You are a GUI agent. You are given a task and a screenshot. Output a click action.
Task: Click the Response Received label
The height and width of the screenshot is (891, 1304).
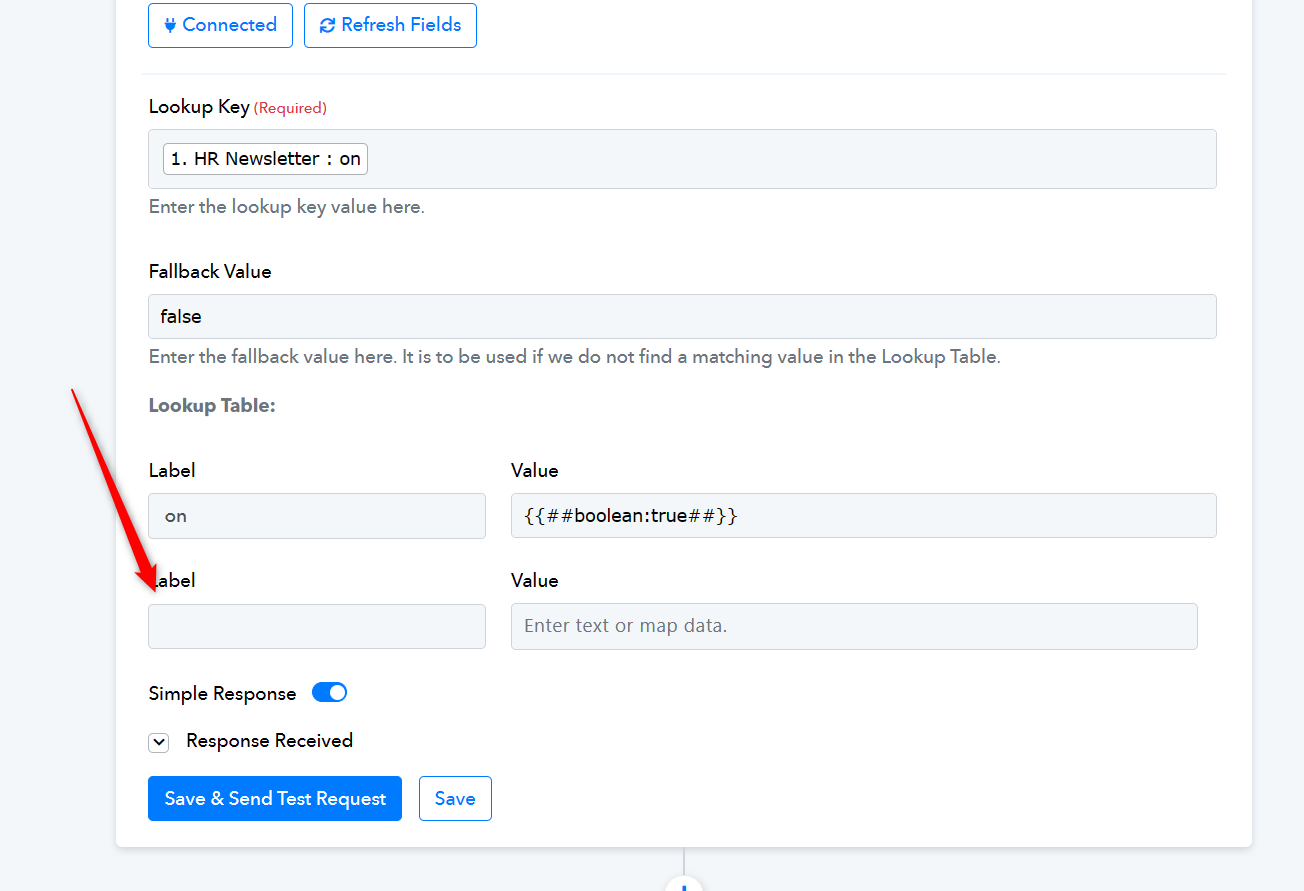(269, 741)
